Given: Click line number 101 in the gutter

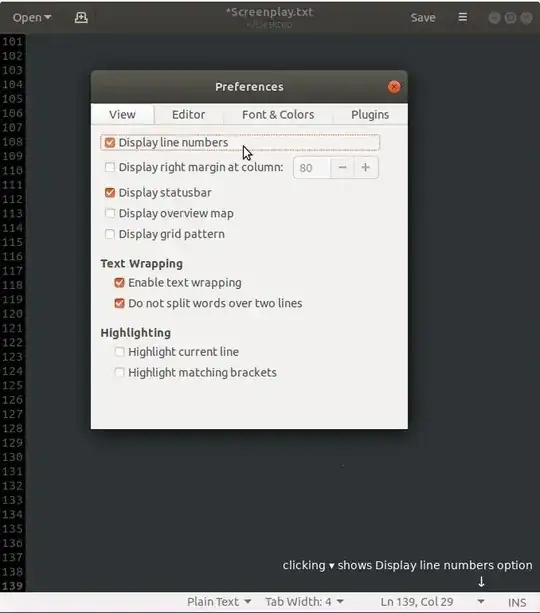Looking at the screenshot, I should coord(13,41).
